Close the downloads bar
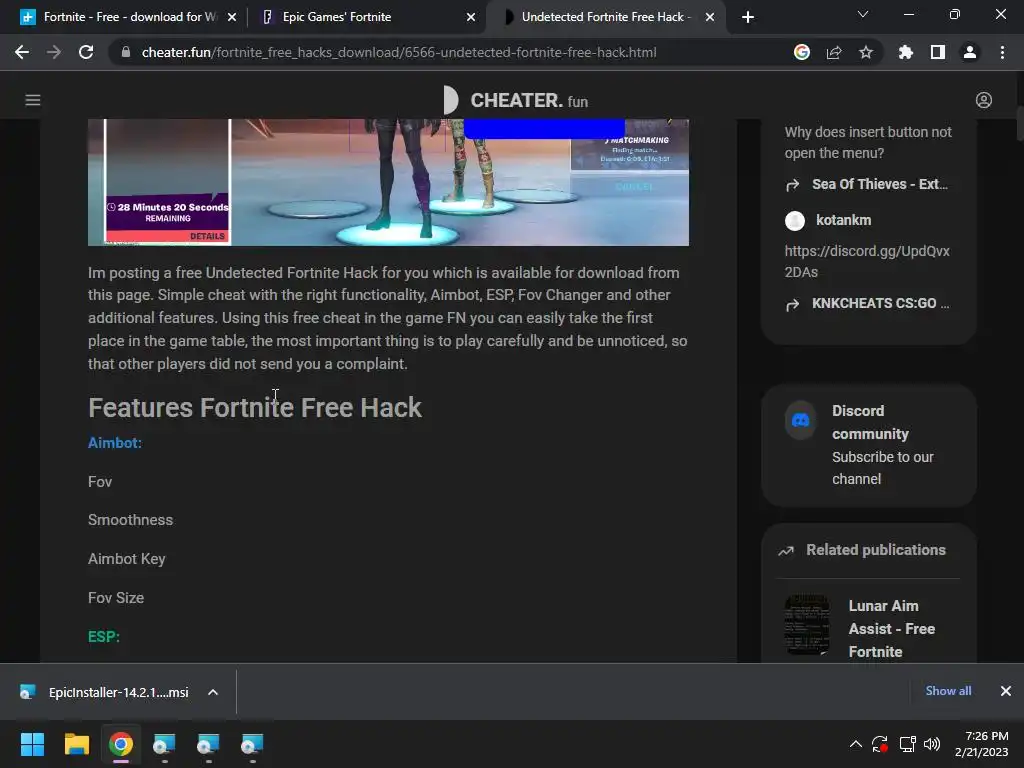Image resolution: width=1024 pixels, height=768 pixels. tap(1005, 691)
